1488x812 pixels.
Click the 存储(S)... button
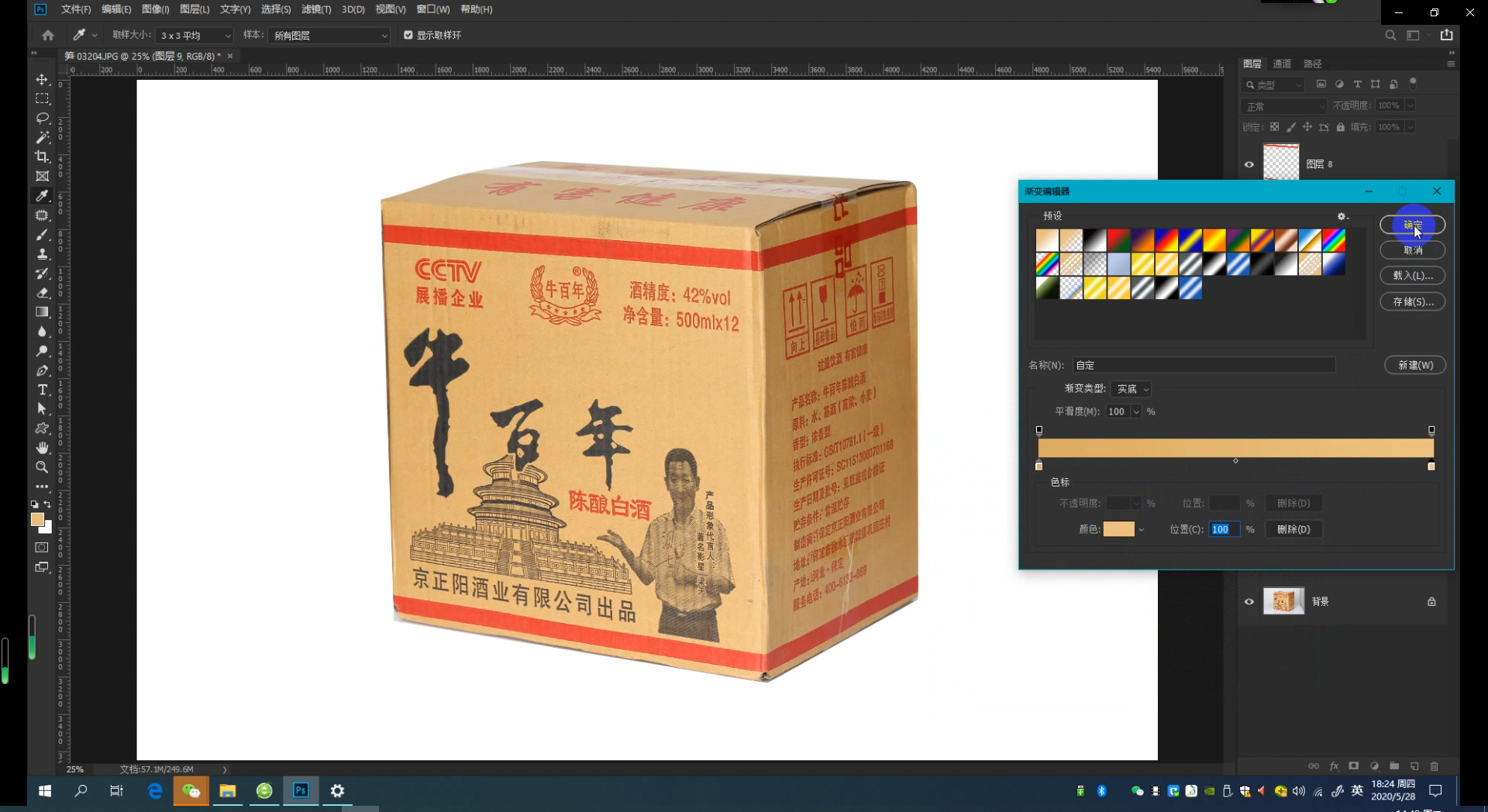pos(1413,301)
